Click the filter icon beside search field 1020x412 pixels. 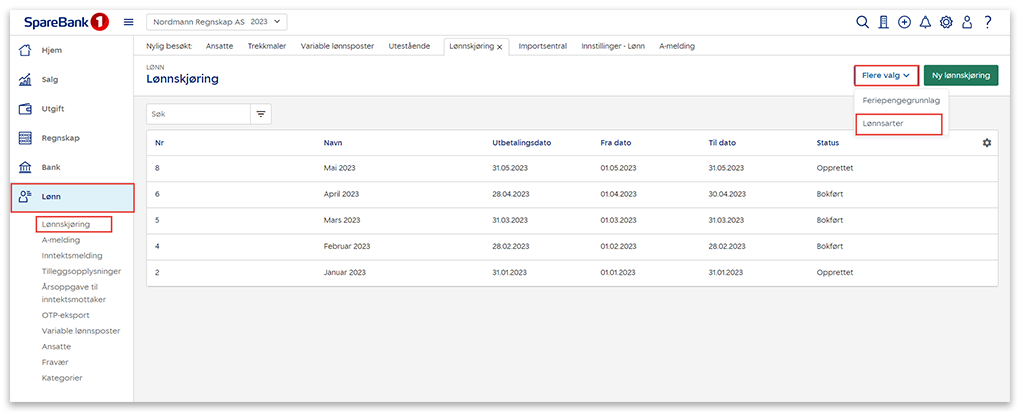pyautogui.click(x=262, y=114)
